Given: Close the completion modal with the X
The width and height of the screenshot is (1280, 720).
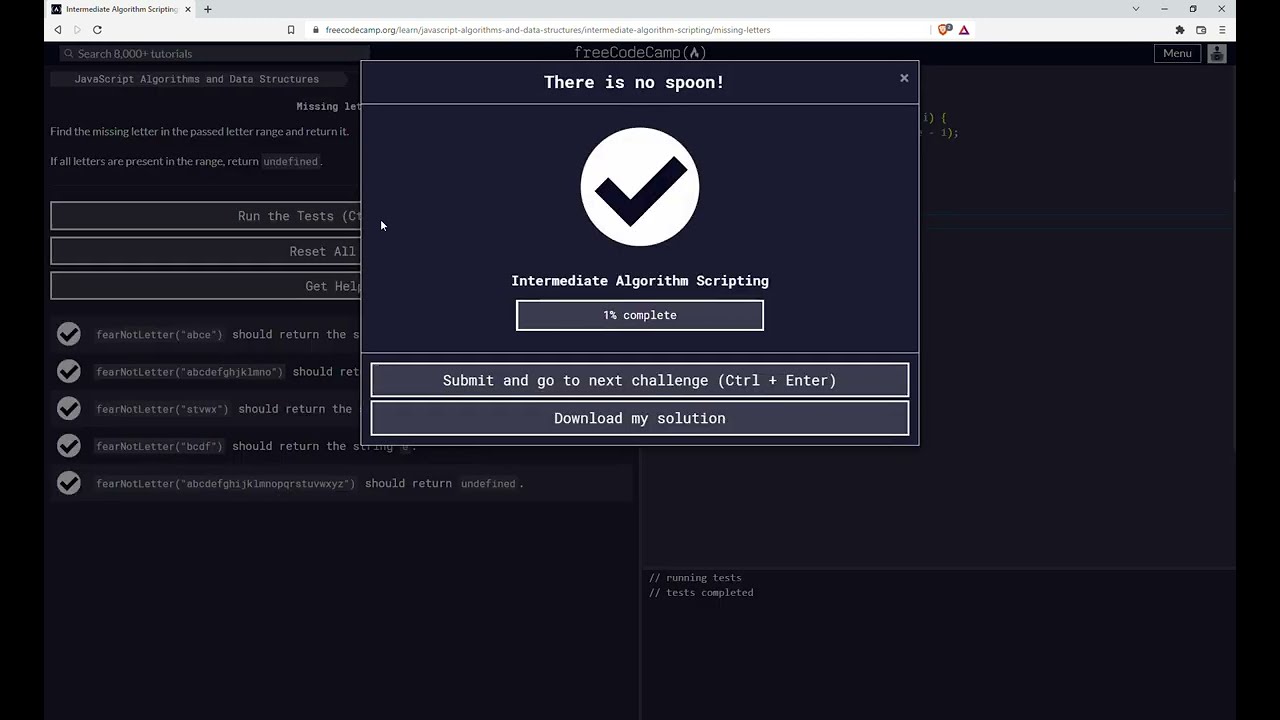Looking at the screenshot, I should (904, 78).
